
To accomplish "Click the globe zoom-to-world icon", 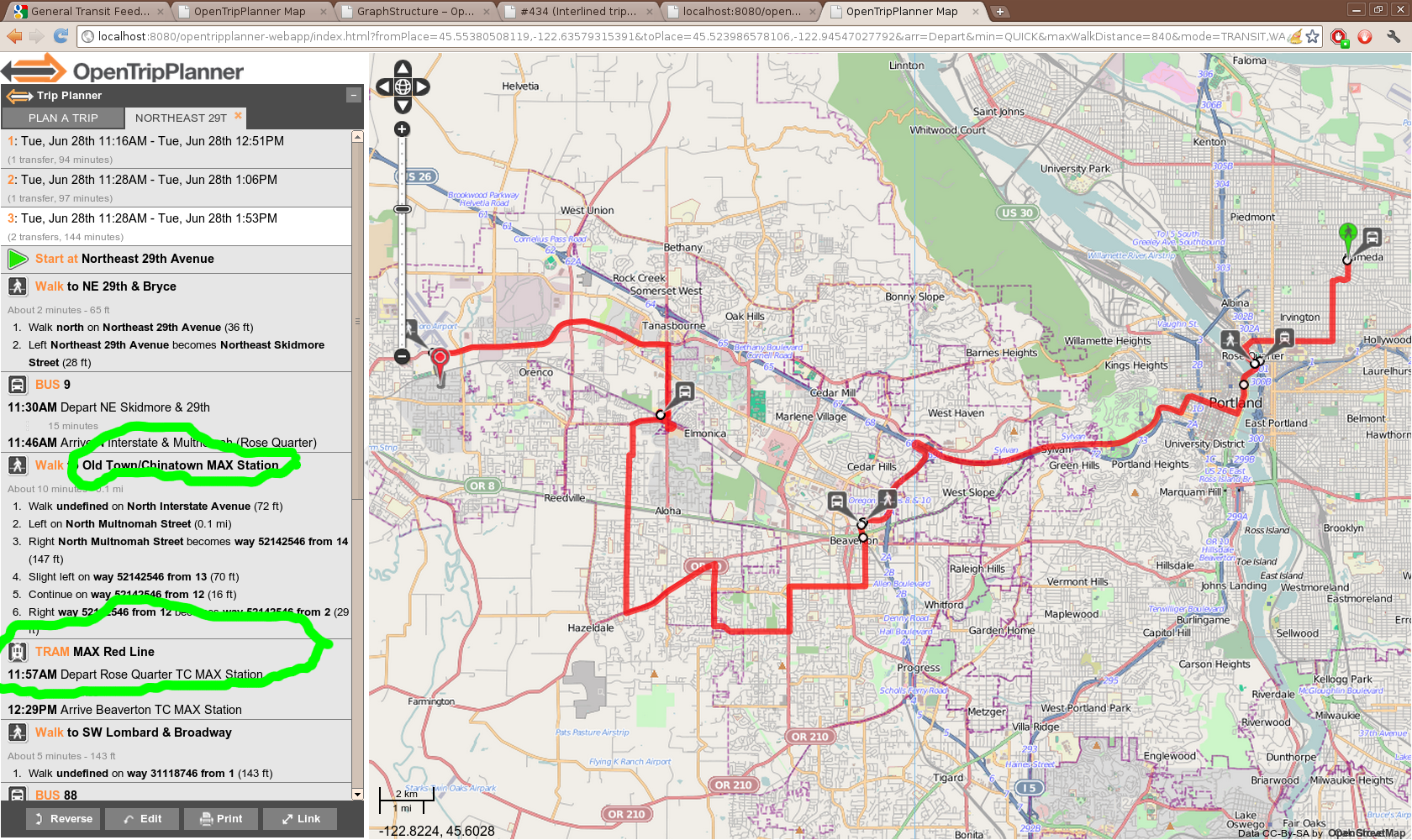I will [x=403, y=87].
